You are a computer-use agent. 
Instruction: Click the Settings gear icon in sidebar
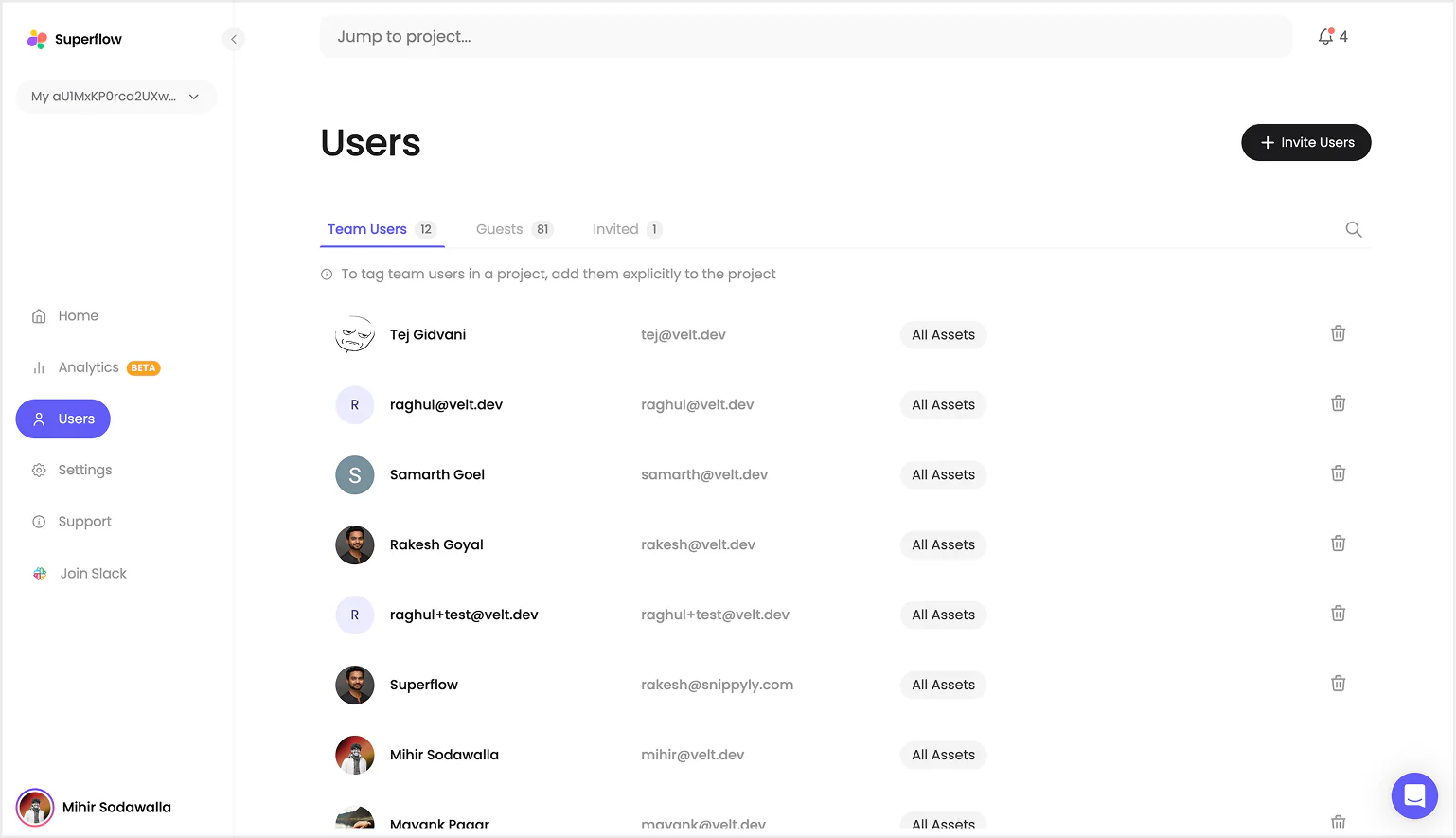[39, 471]
